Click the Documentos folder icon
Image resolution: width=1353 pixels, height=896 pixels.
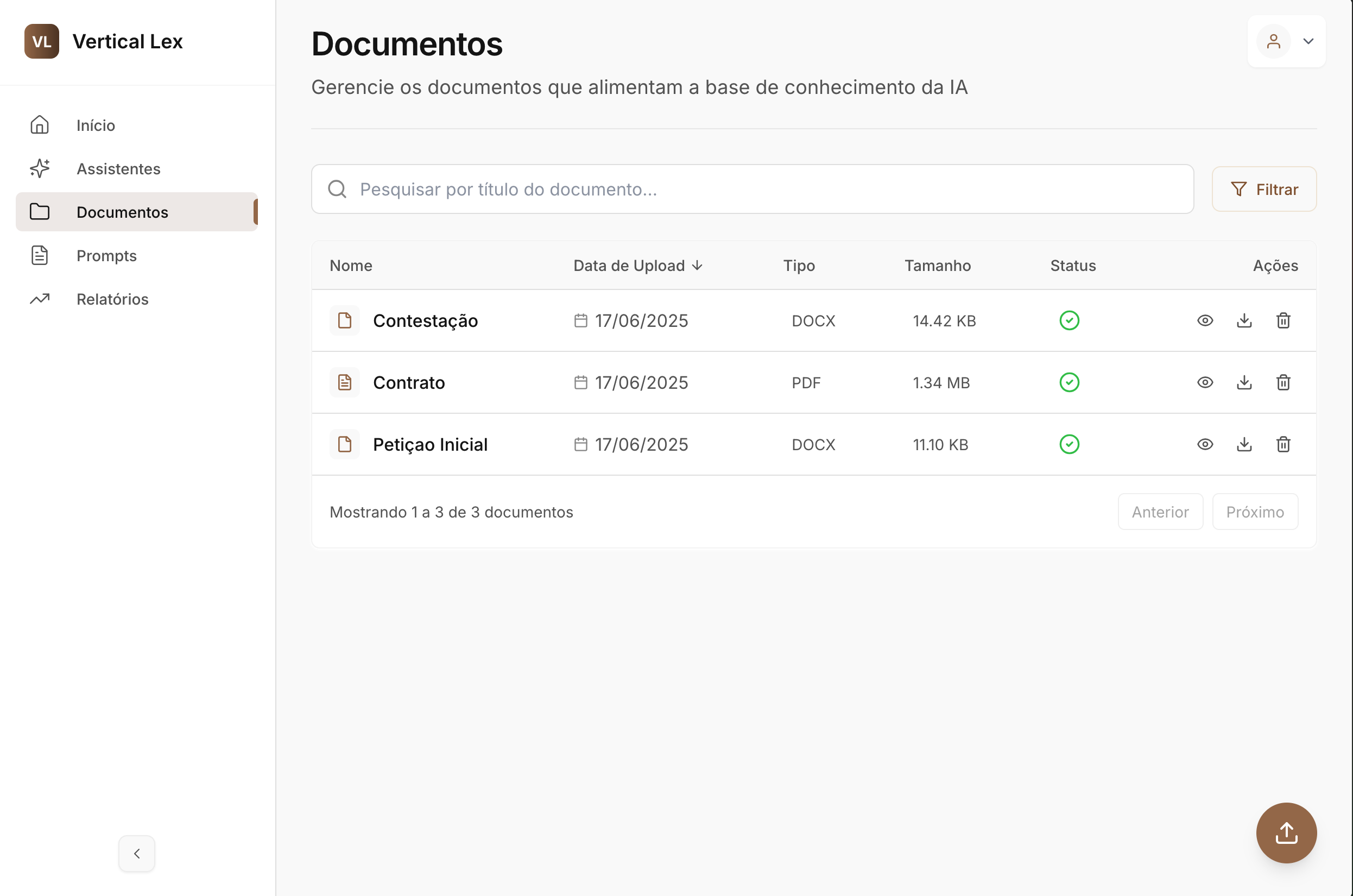40,211
